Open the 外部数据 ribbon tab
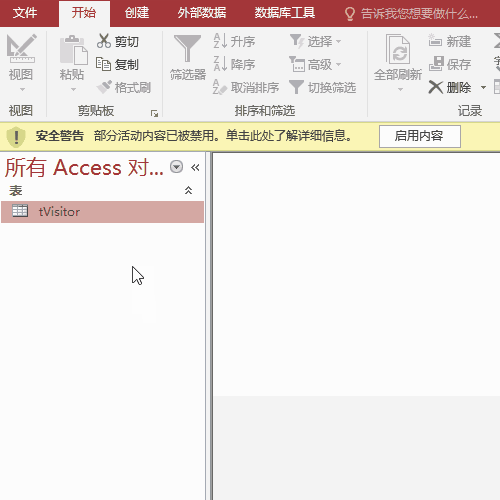Viewport: 500px width, 500px height. click(202, 13)
